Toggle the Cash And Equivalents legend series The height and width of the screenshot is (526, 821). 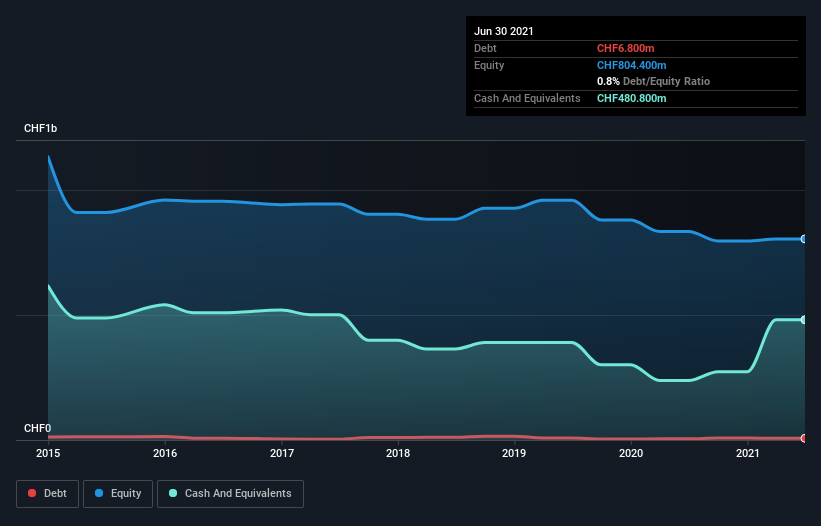pos(230,494)
